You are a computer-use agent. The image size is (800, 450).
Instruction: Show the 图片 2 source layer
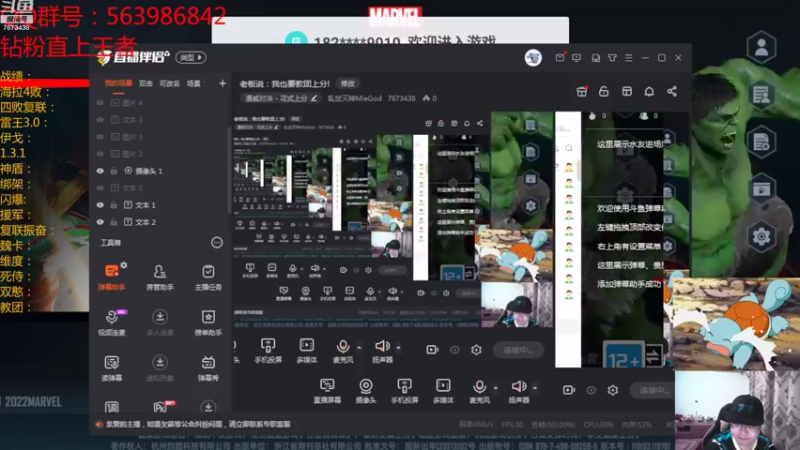point(100,154)
